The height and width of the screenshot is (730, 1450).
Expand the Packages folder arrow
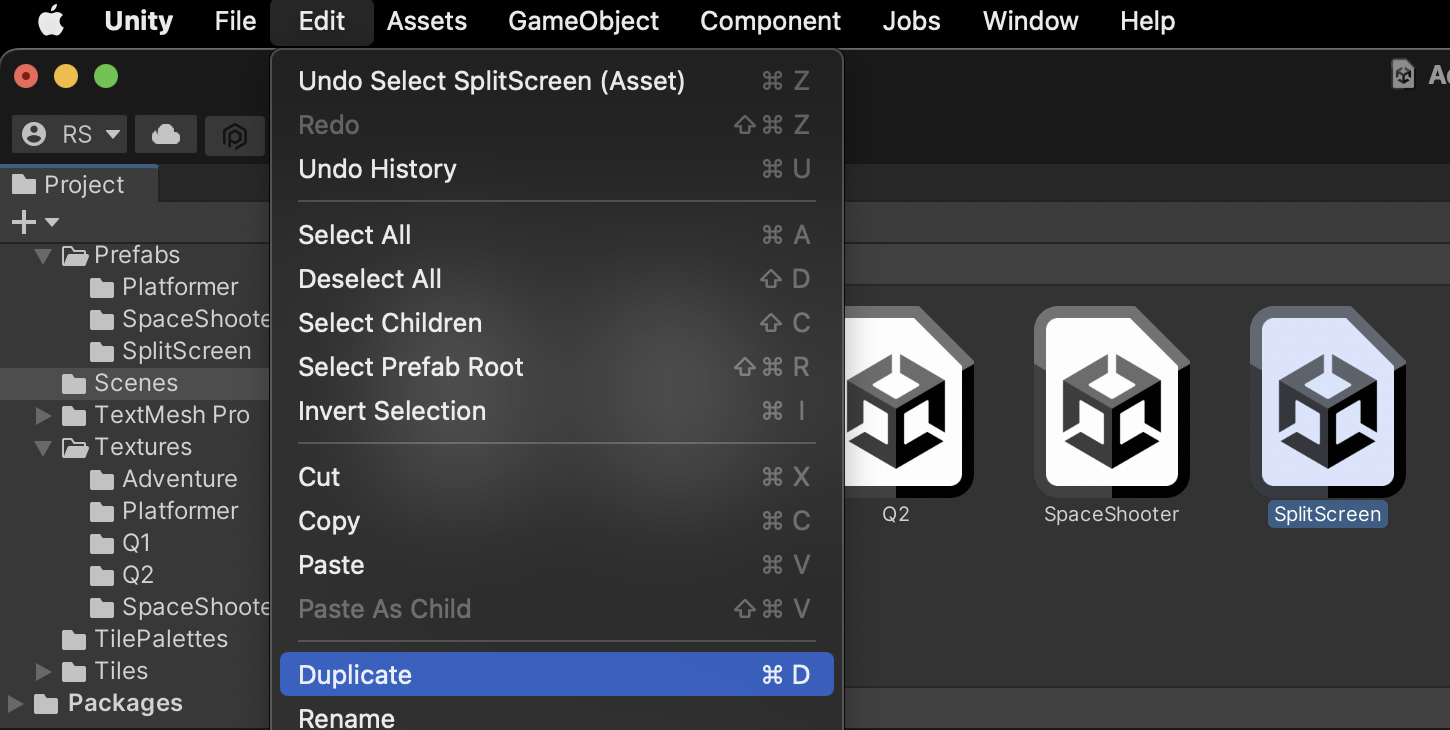coord(15,704)
